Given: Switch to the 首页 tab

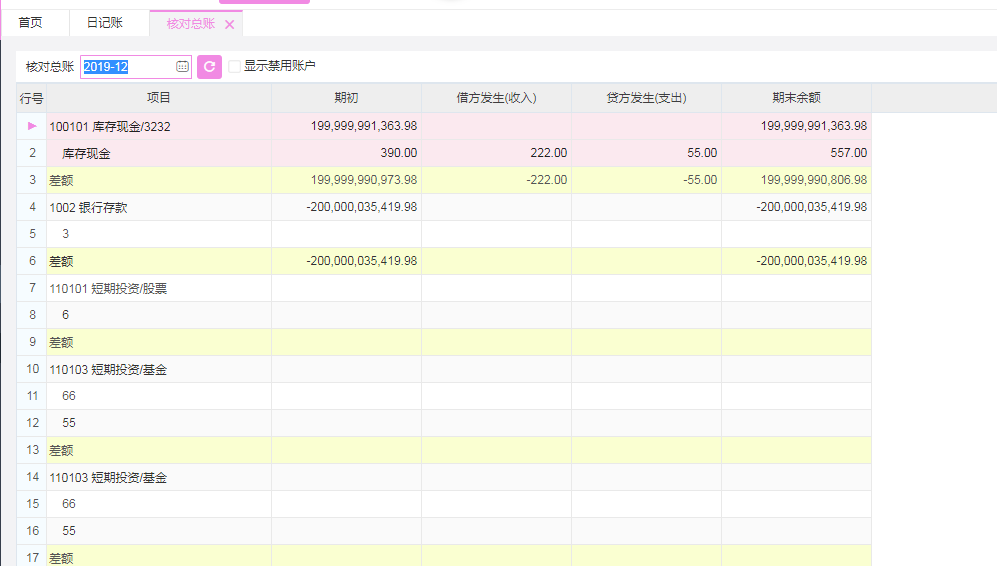Looking at the screenshot, I should click(30, 23).
